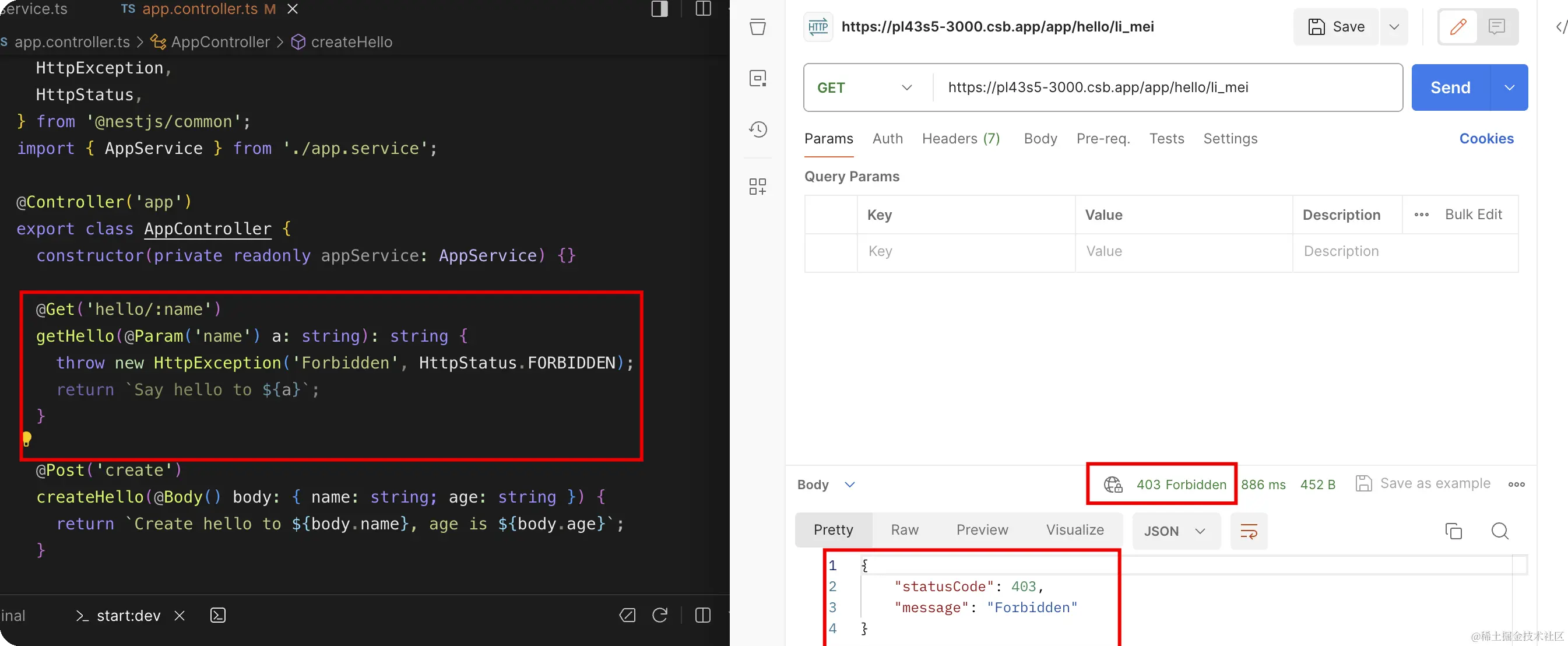Expand the Save options dropdown arrow
The width and height of the screenshot is (1568, 646).
coord(1394,27)
